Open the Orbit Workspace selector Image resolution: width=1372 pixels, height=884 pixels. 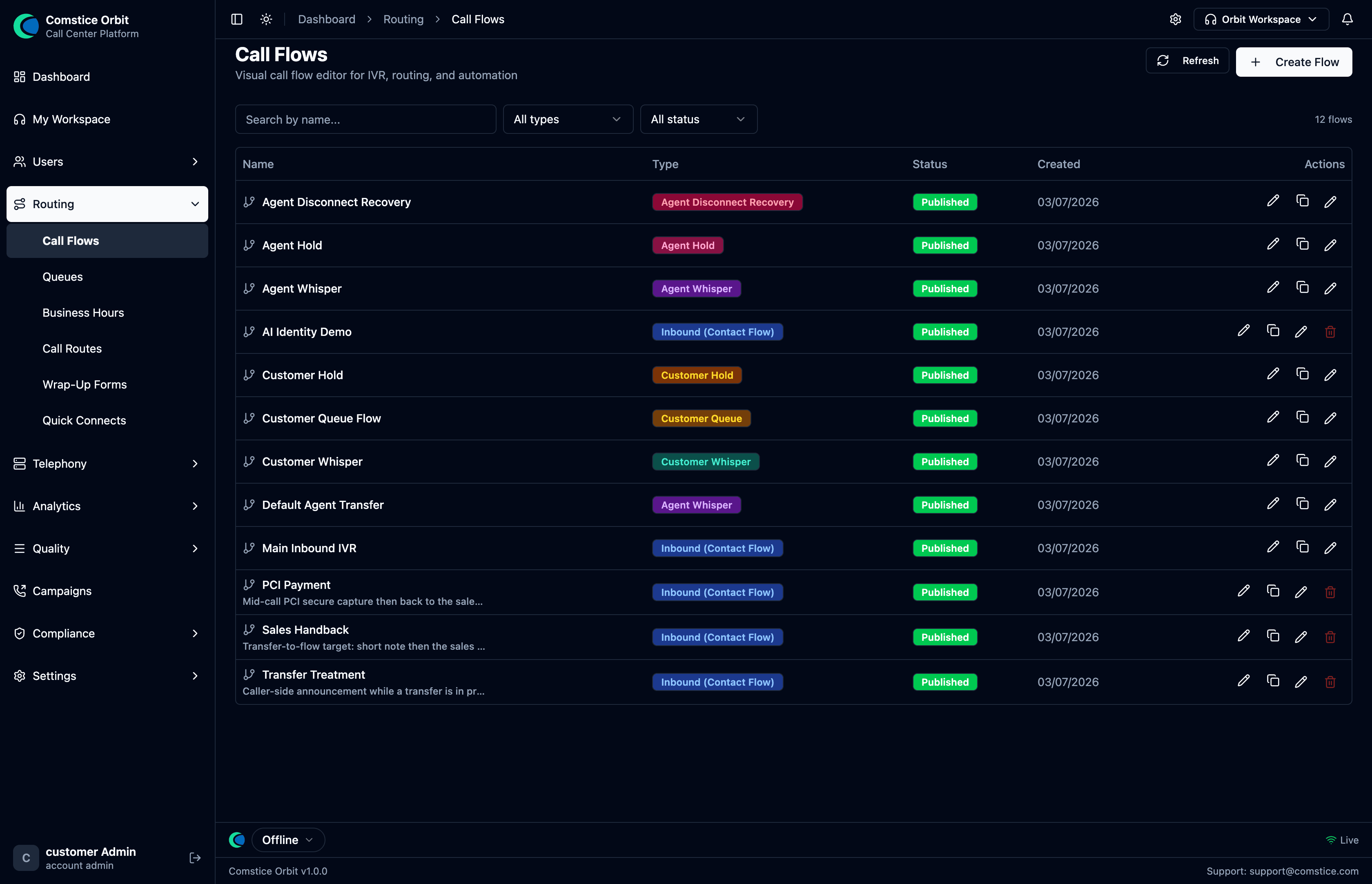tap(1261, 20)
